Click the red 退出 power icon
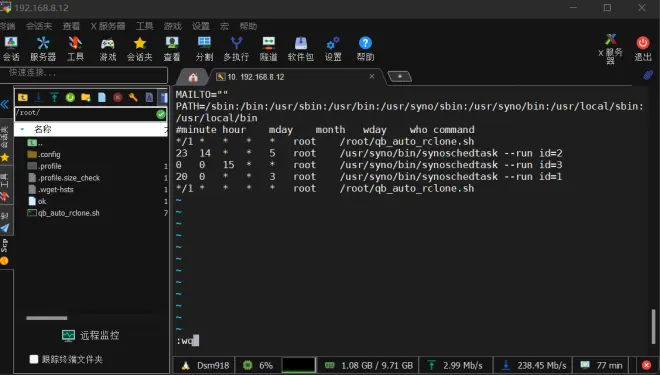Viewport: 660px width, 375px height. 643,49
